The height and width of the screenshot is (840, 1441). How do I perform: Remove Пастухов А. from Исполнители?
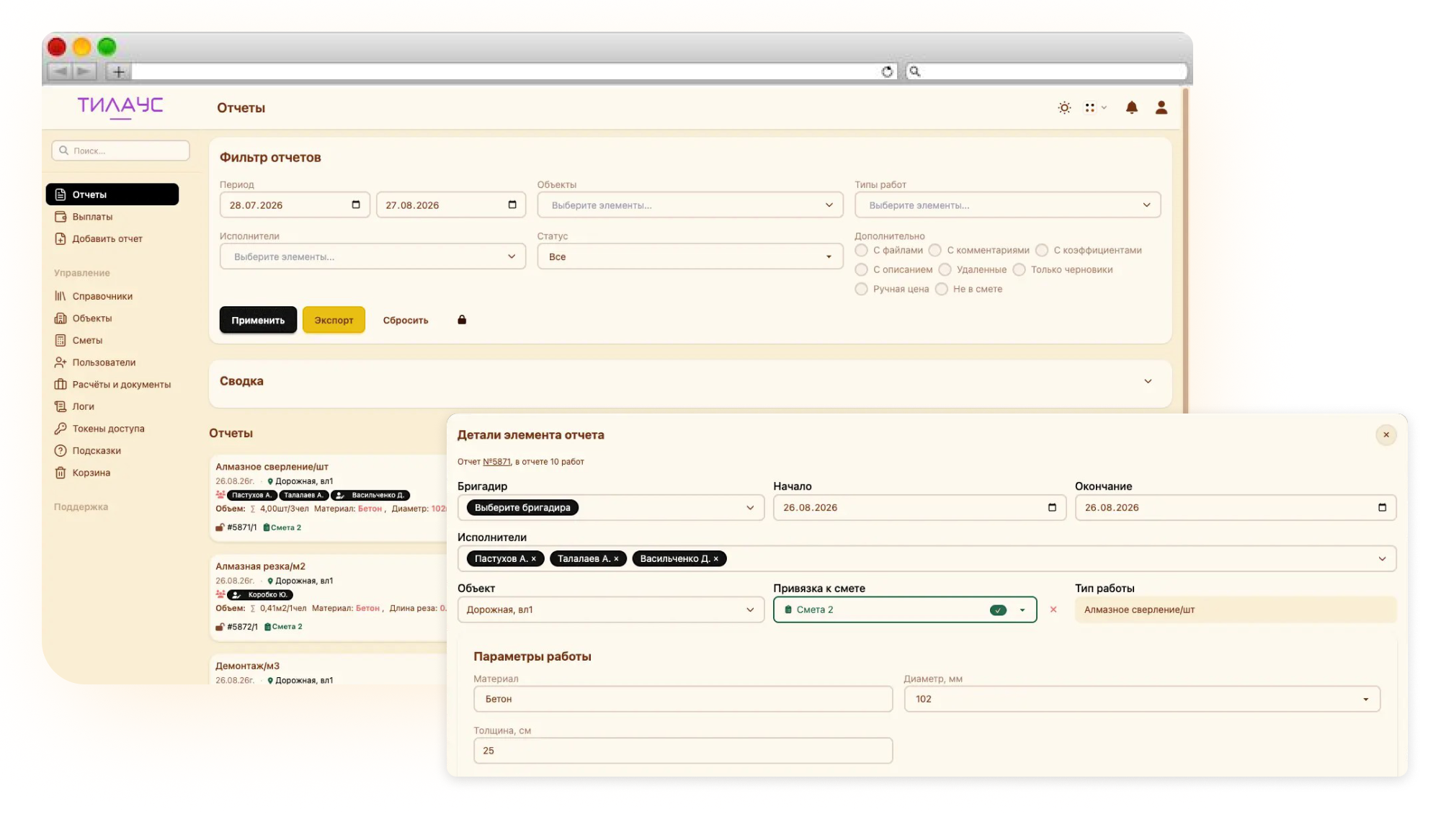click(534, 559)
